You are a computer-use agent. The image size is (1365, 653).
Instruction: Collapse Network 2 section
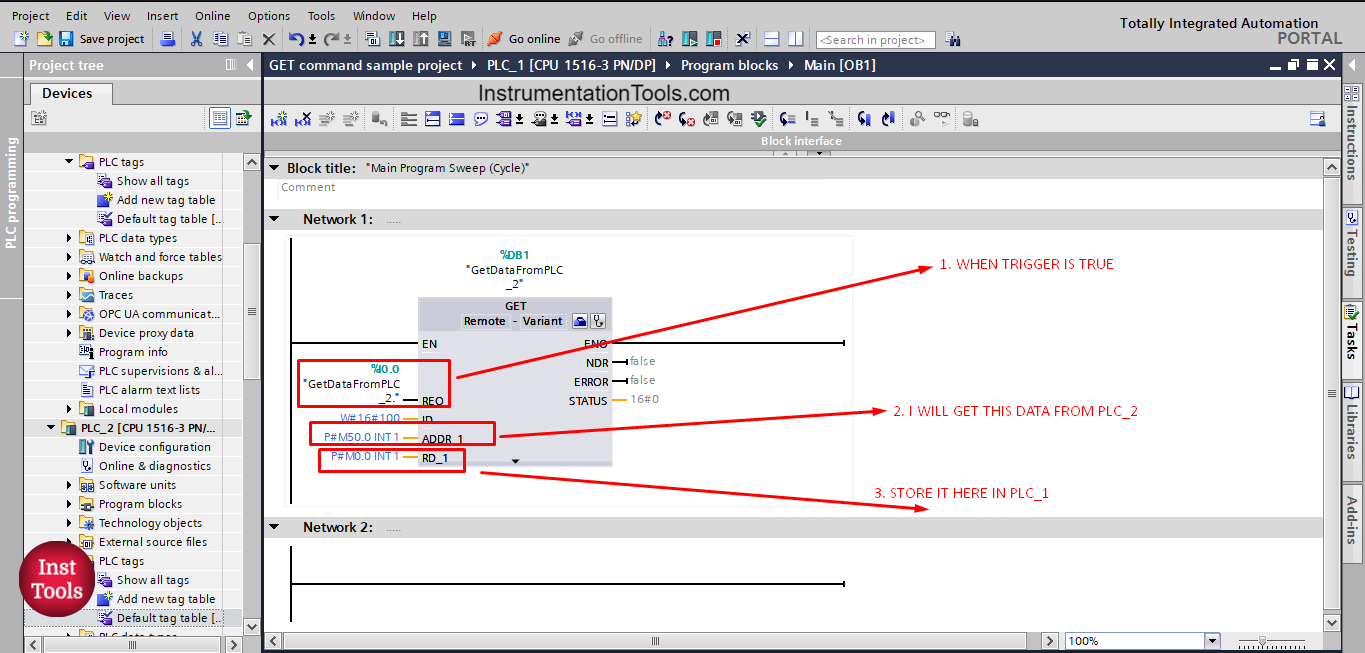pyautogui.click(x=274, y=527)
